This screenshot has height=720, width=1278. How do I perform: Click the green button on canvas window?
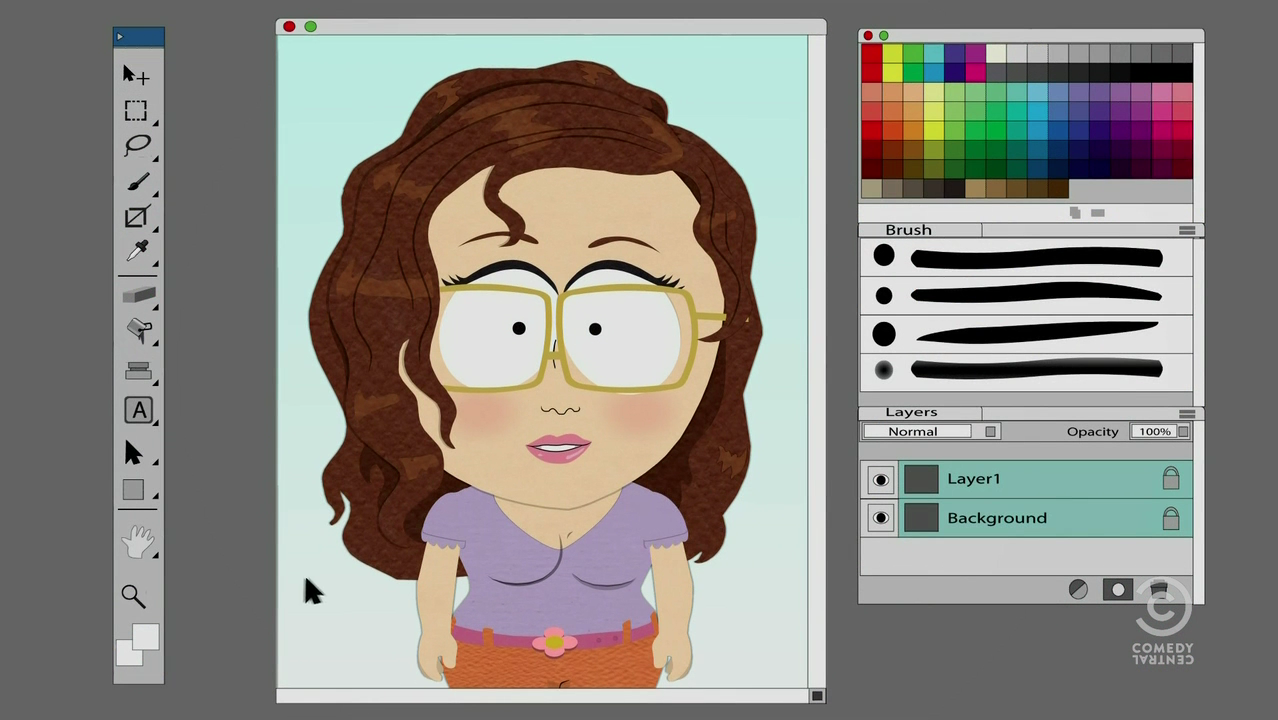311,26
